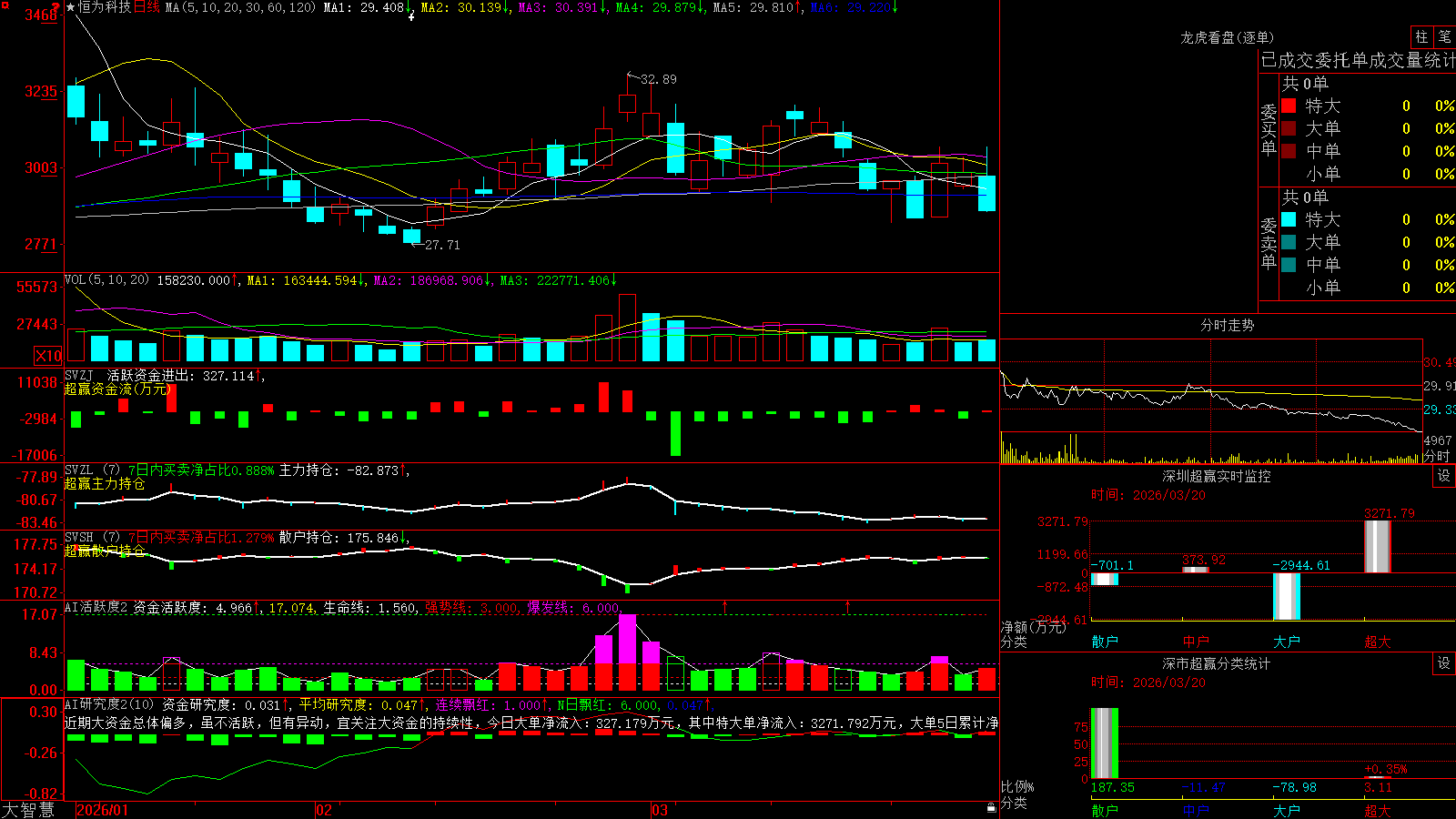Open the MA(5,10,20,30,60,120) indicator parameters
1456x819 pixels.
point(240,7)
